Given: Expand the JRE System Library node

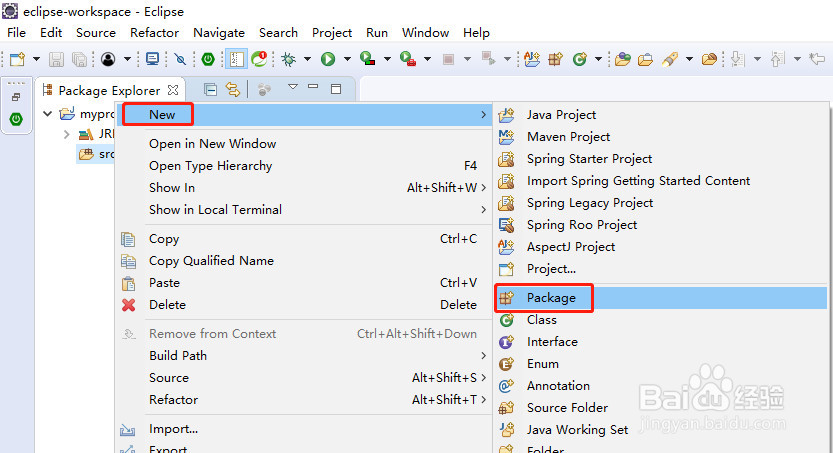Looking at the screenshot, I should pos(66,134).
